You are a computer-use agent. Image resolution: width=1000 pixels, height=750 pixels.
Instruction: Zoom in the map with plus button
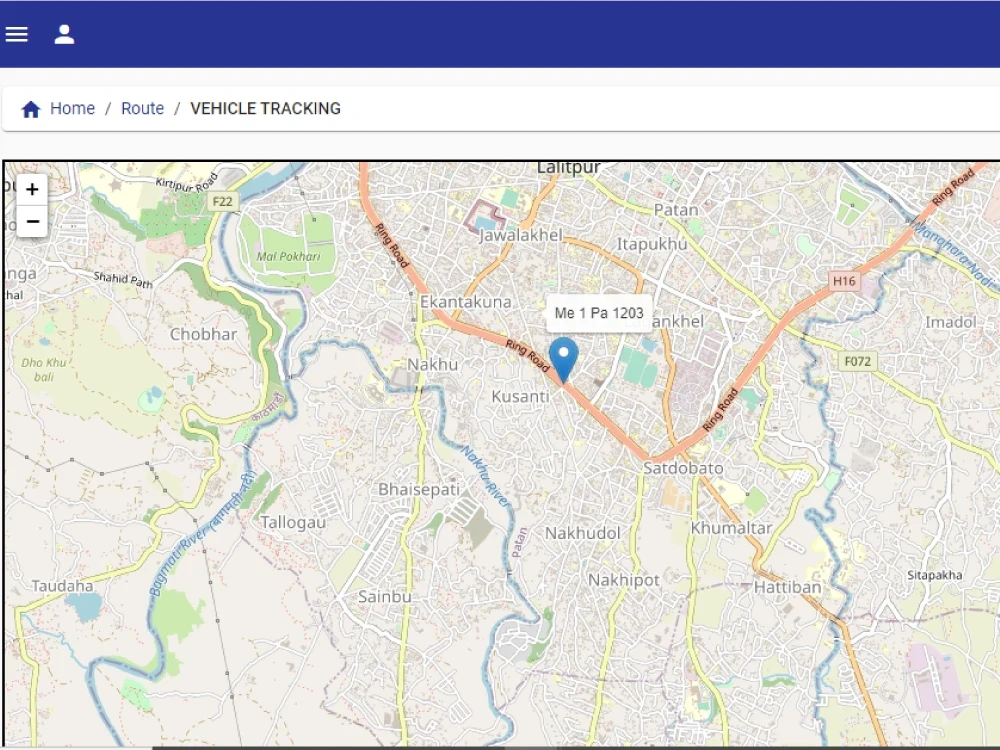point(32,189)
